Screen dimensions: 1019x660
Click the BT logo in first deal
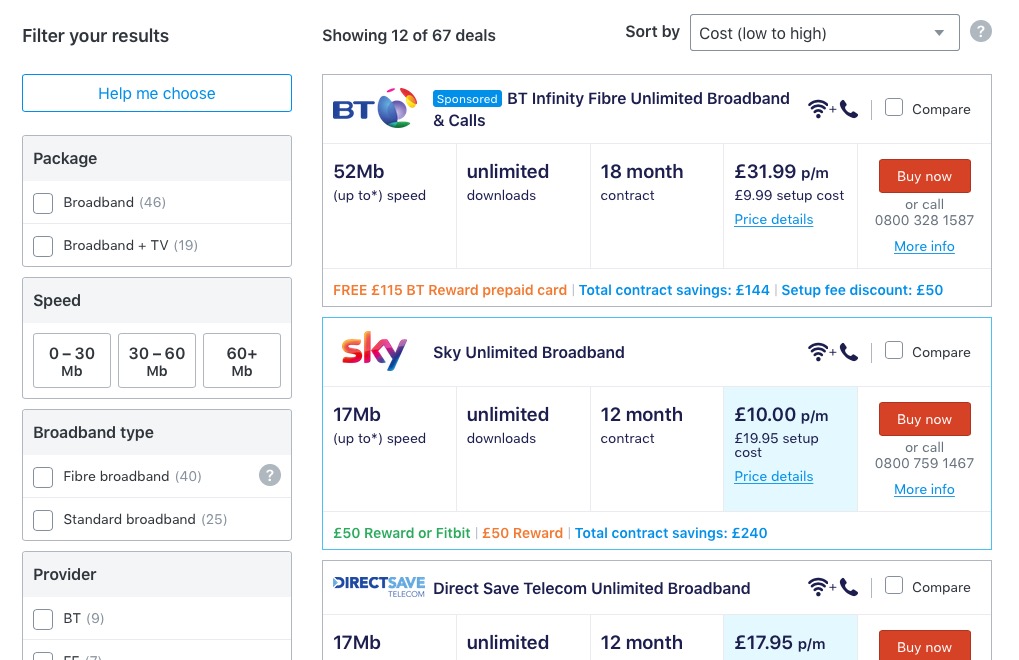click(x=375, y=108)
